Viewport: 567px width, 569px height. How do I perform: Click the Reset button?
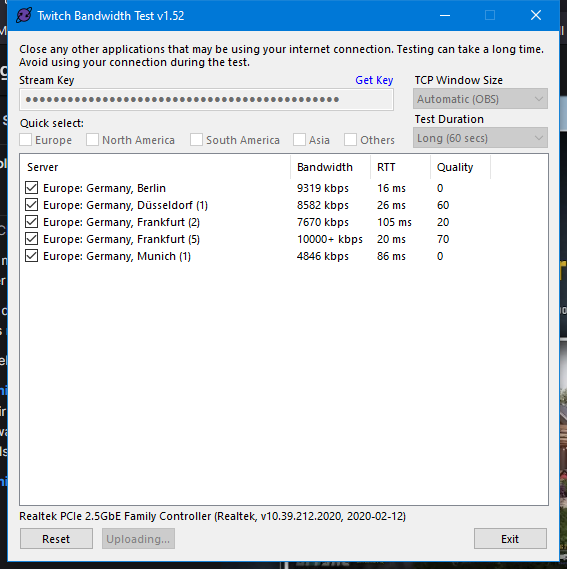click(56, 539)
